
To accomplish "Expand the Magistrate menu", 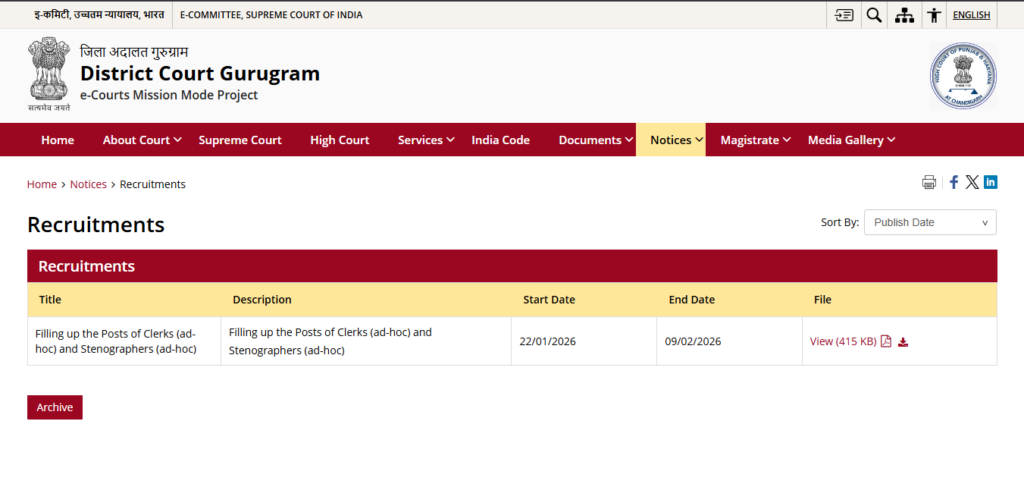I will tap(756, 140).
